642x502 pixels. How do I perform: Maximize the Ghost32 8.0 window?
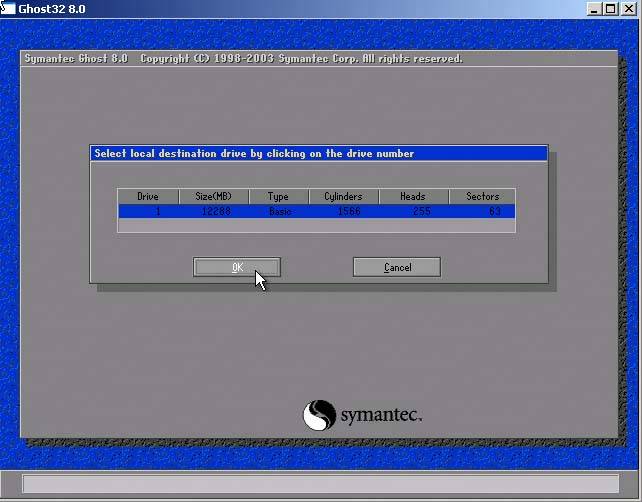pos(610,9)
